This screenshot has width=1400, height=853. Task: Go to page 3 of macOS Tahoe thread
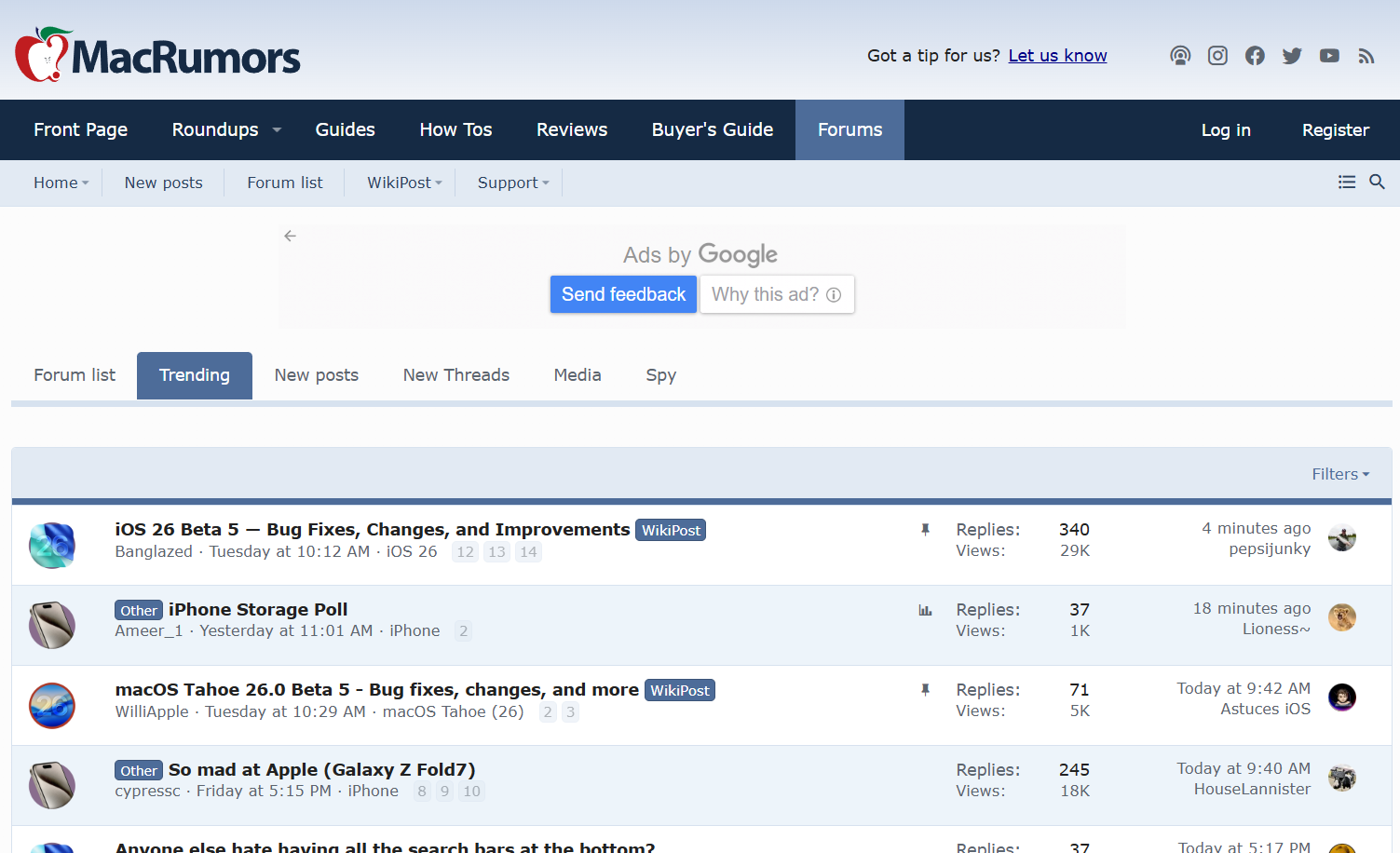pos(570,712)
